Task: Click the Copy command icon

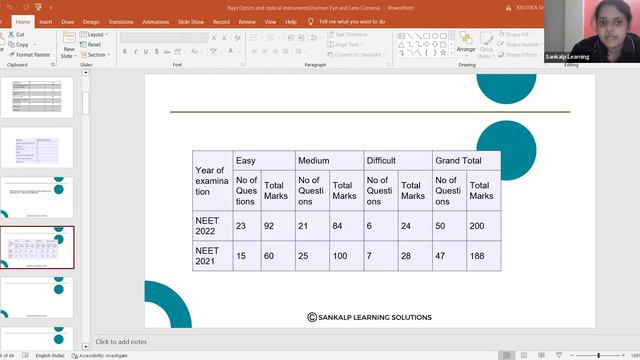Action: pos(11,44)
